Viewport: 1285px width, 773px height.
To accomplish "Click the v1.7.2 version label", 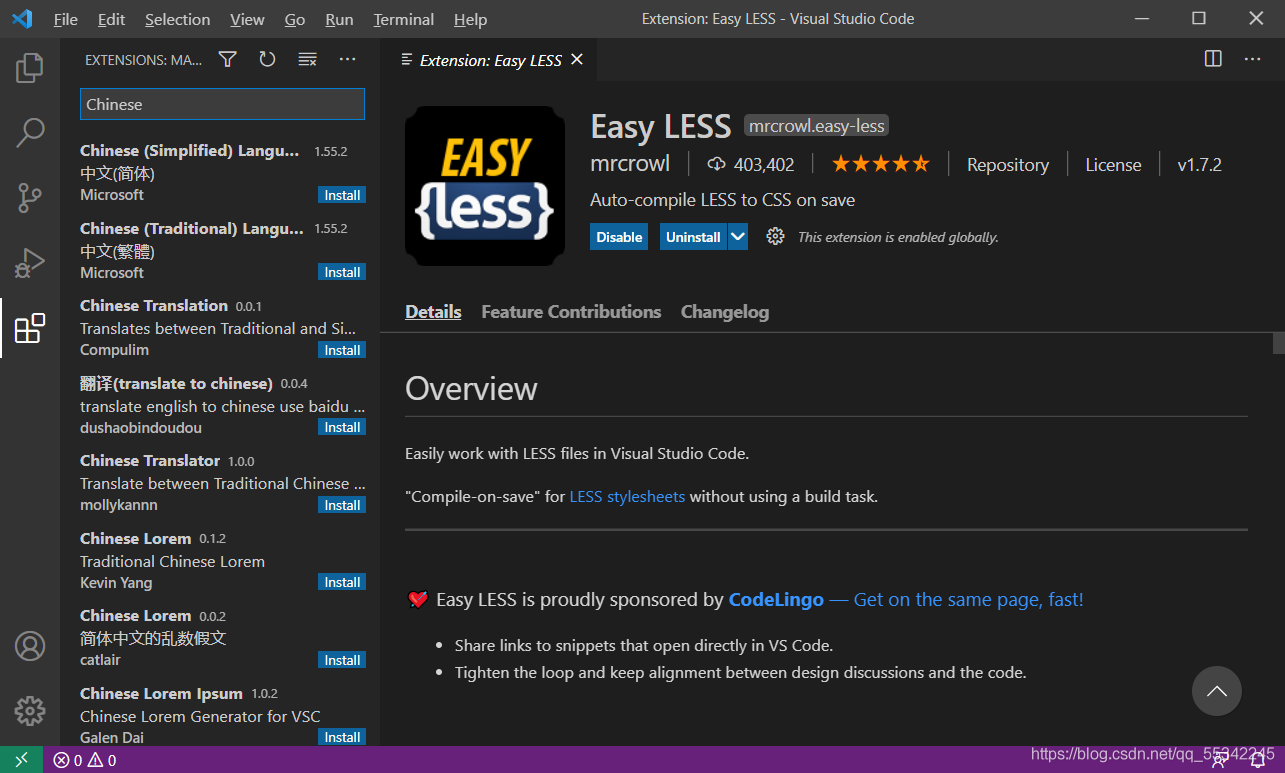I will click(x=1199, y=165).
